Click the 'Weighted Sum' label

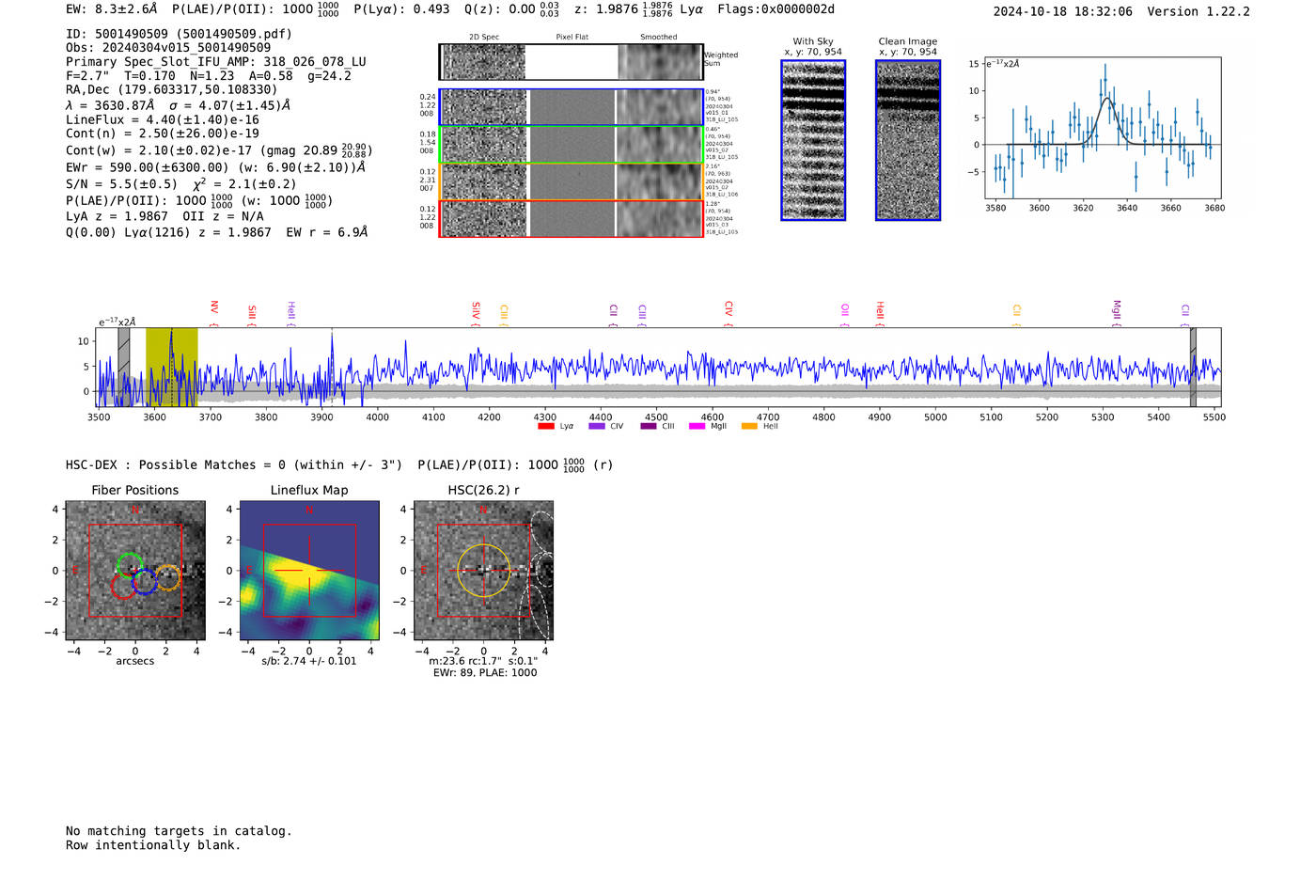[721, 59]
